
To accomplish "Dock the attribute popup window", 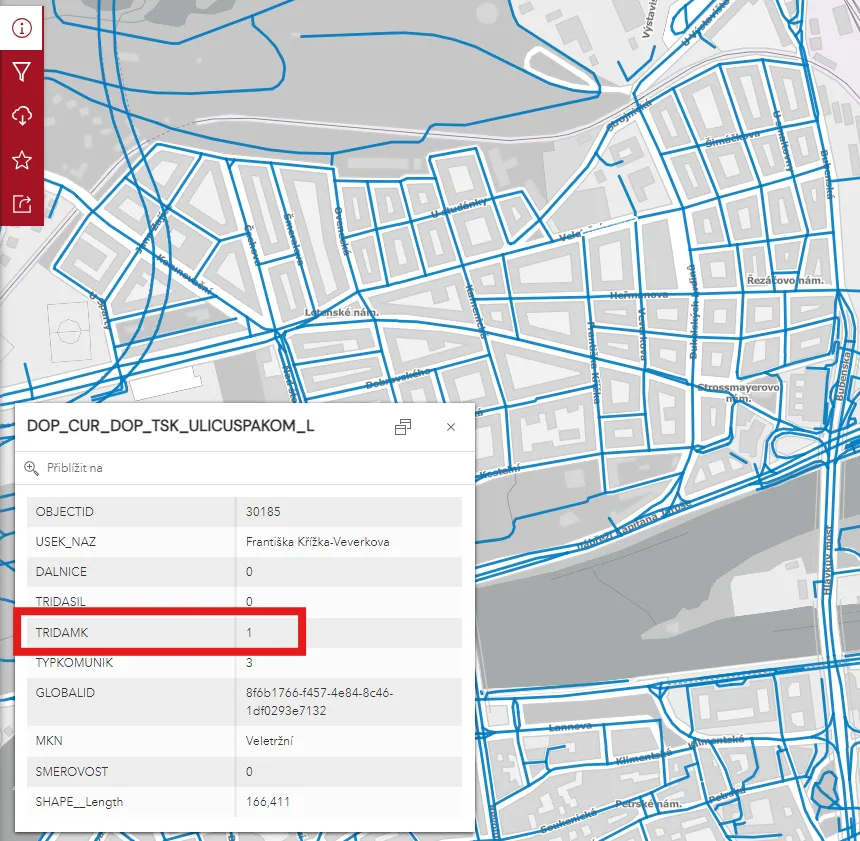I will (403, 427).
